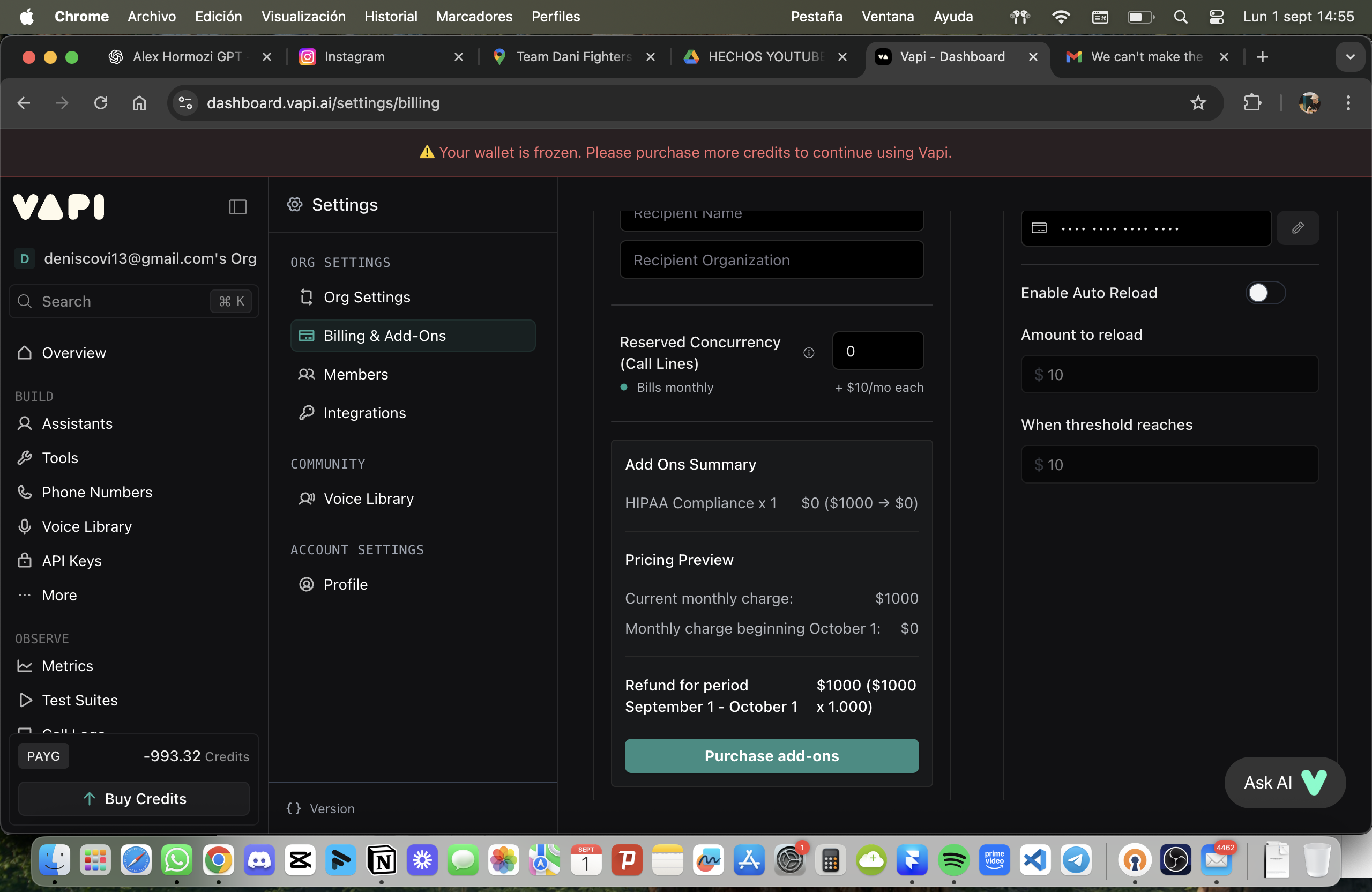Click the pencil edit card icon
Viewport: 1372px width, 892px height.
coord(1298,228)
